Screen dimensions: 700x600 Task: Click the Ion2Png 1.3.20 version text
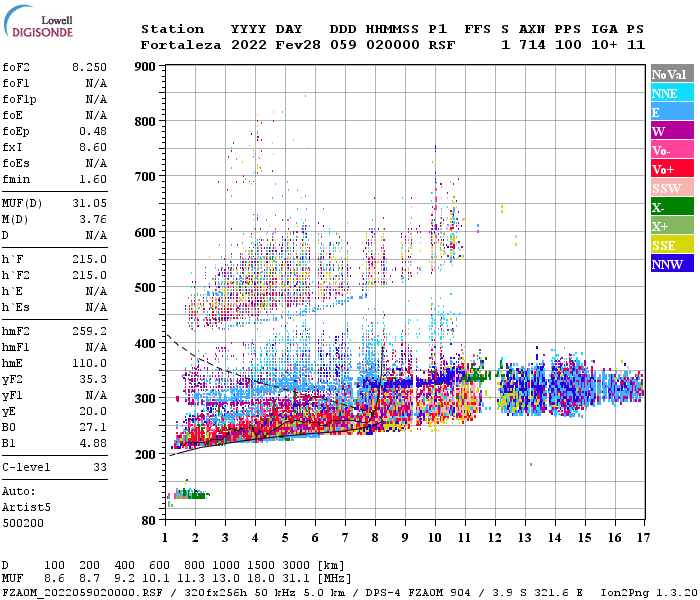pyautogui.click(x=649, y=593)
